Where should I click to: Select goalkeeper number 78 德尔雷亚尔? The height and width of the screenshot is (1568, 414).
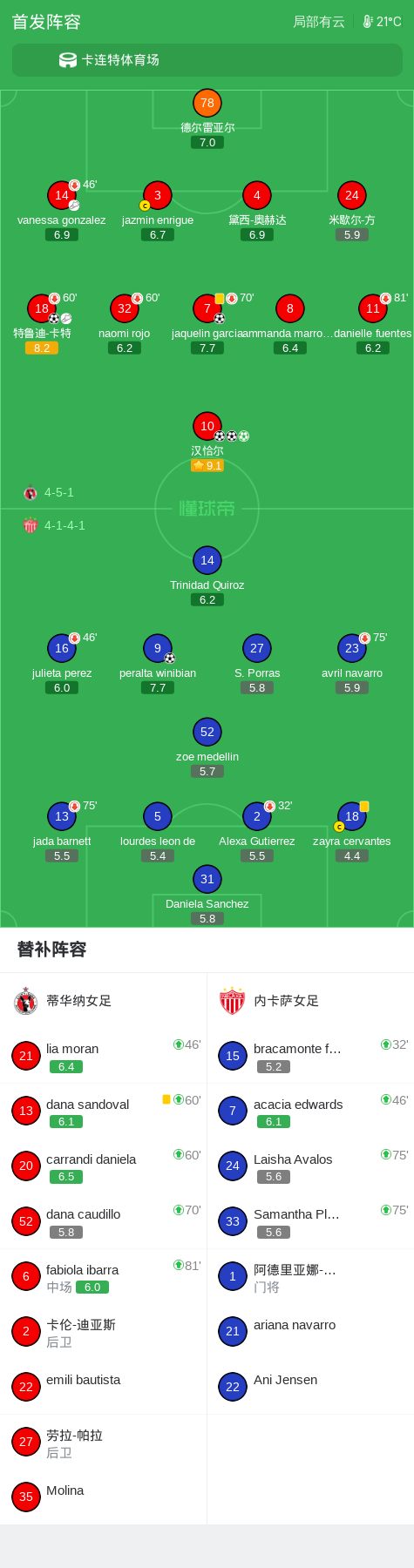tap(207, 118)
